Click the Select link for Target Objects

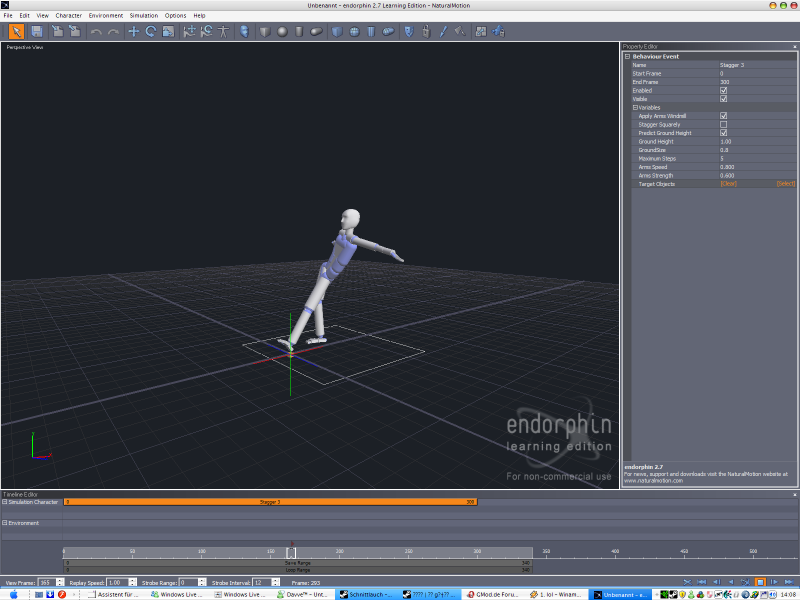click(786, 184)
